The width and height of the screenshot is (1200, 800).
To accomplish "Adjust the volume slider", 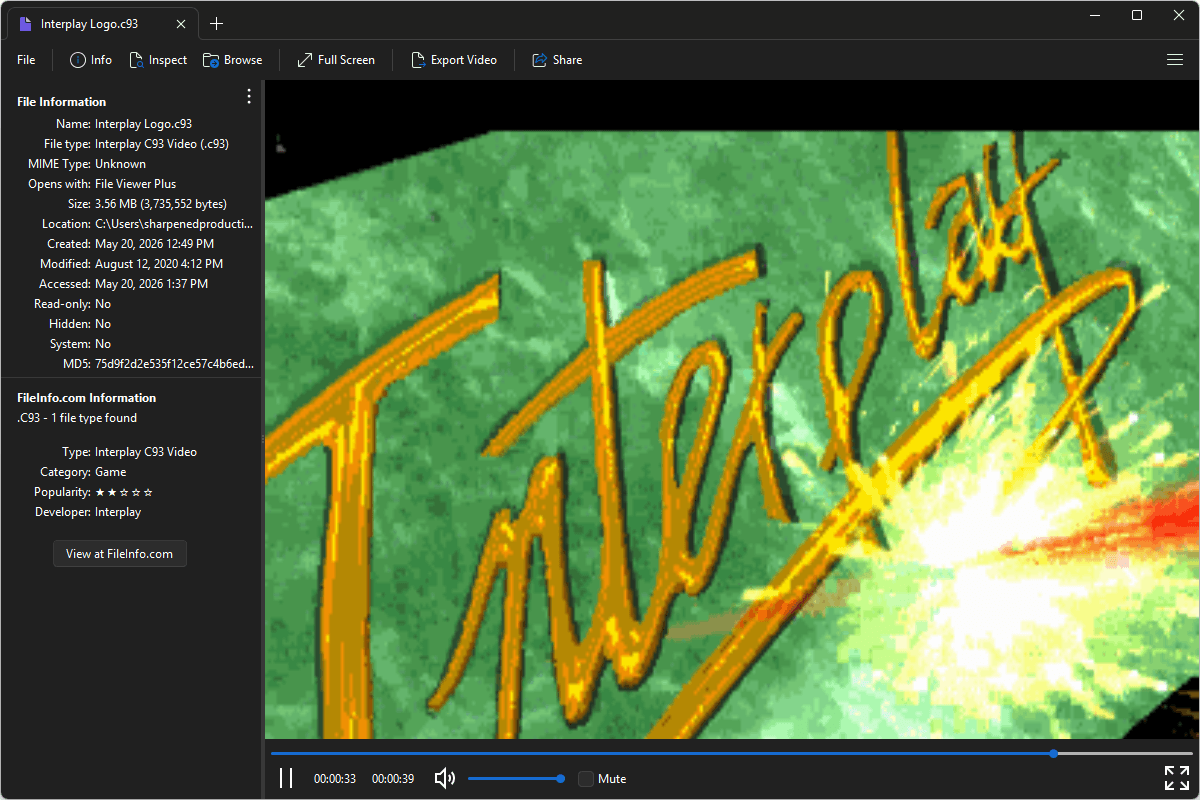I will 516,778.
